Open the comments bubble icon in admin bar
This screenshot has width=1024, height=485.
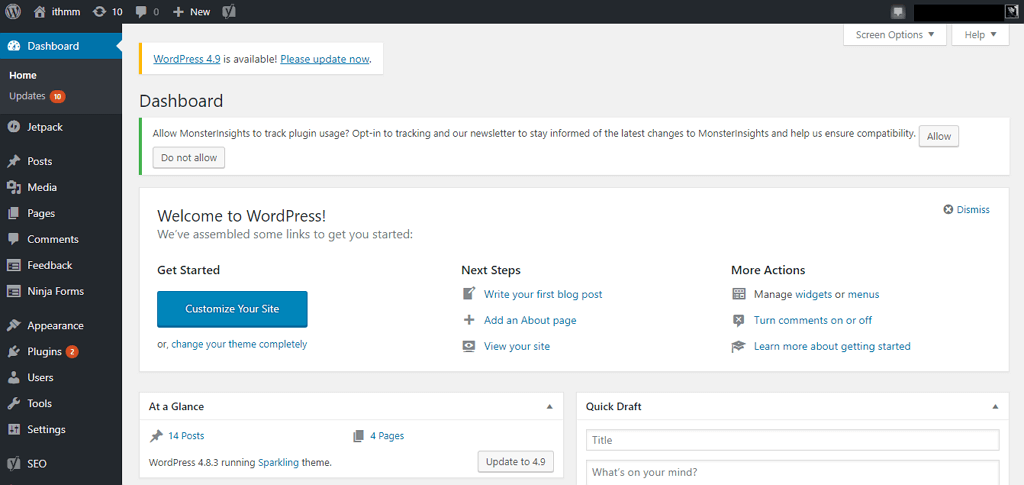pyautogui.click(x=141, y=12)
